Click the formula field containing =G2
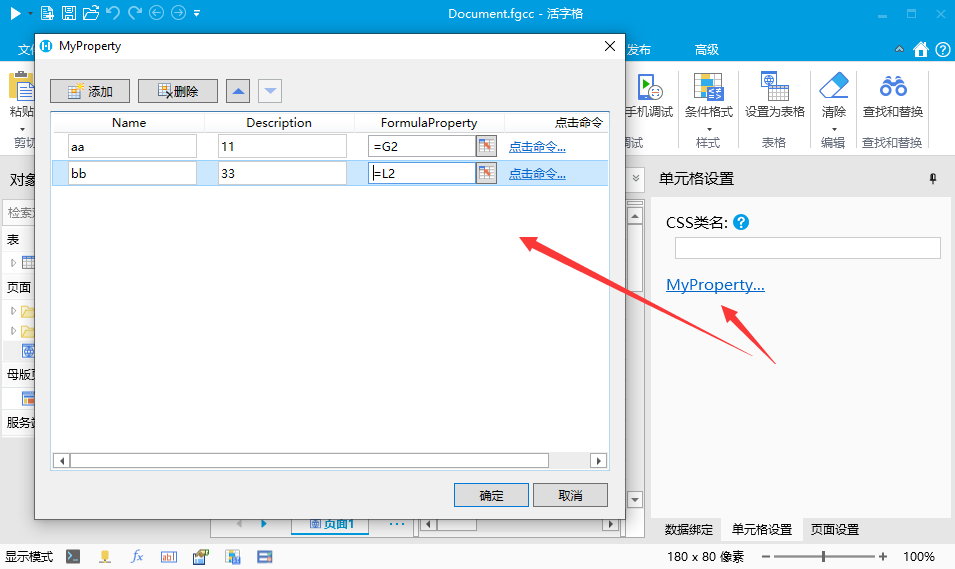Screen dimensions: 955x569 [x=421, y=146]
